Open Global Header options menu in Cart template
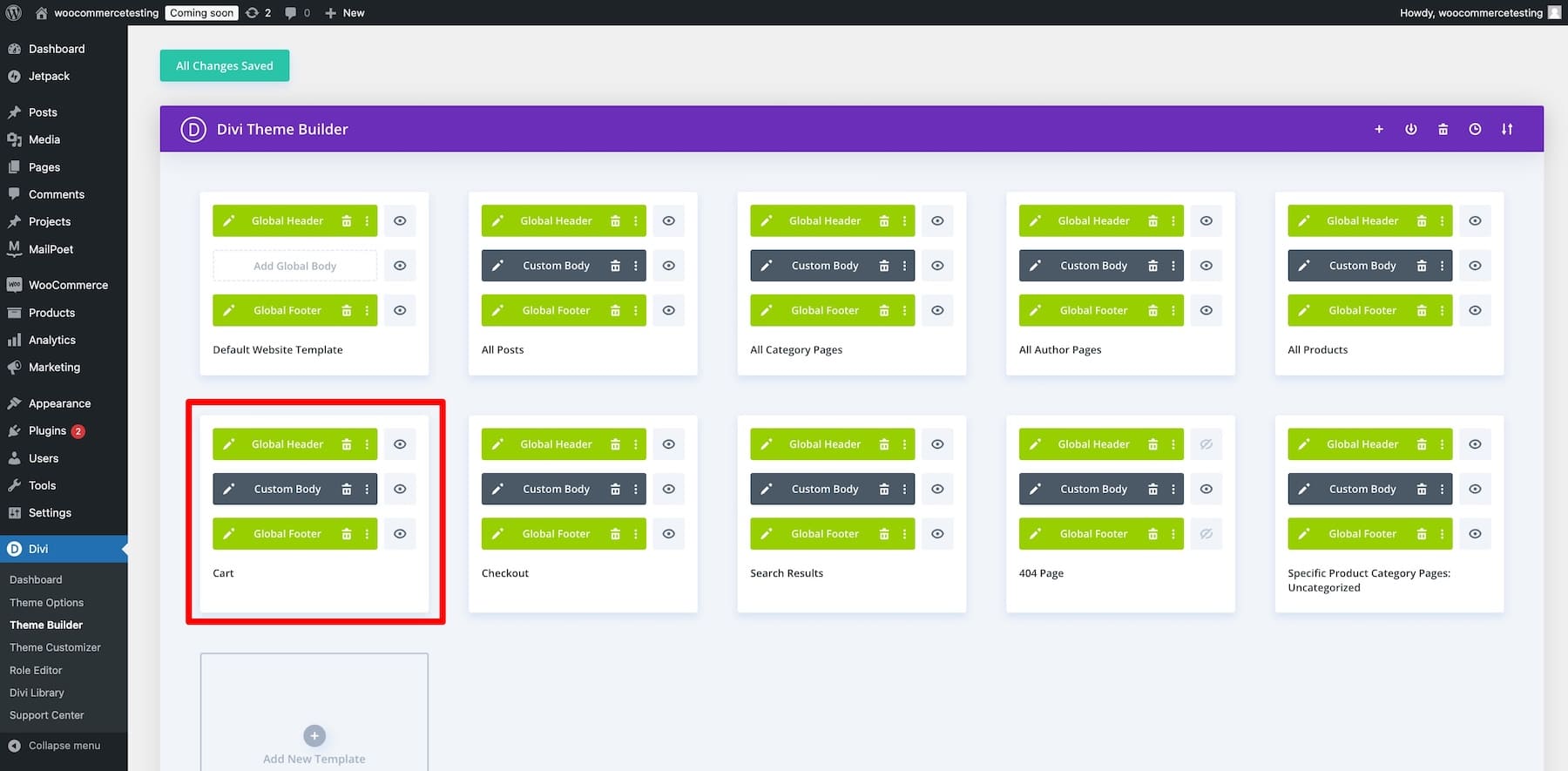1568x771 pixels. [x=367, y=444]
